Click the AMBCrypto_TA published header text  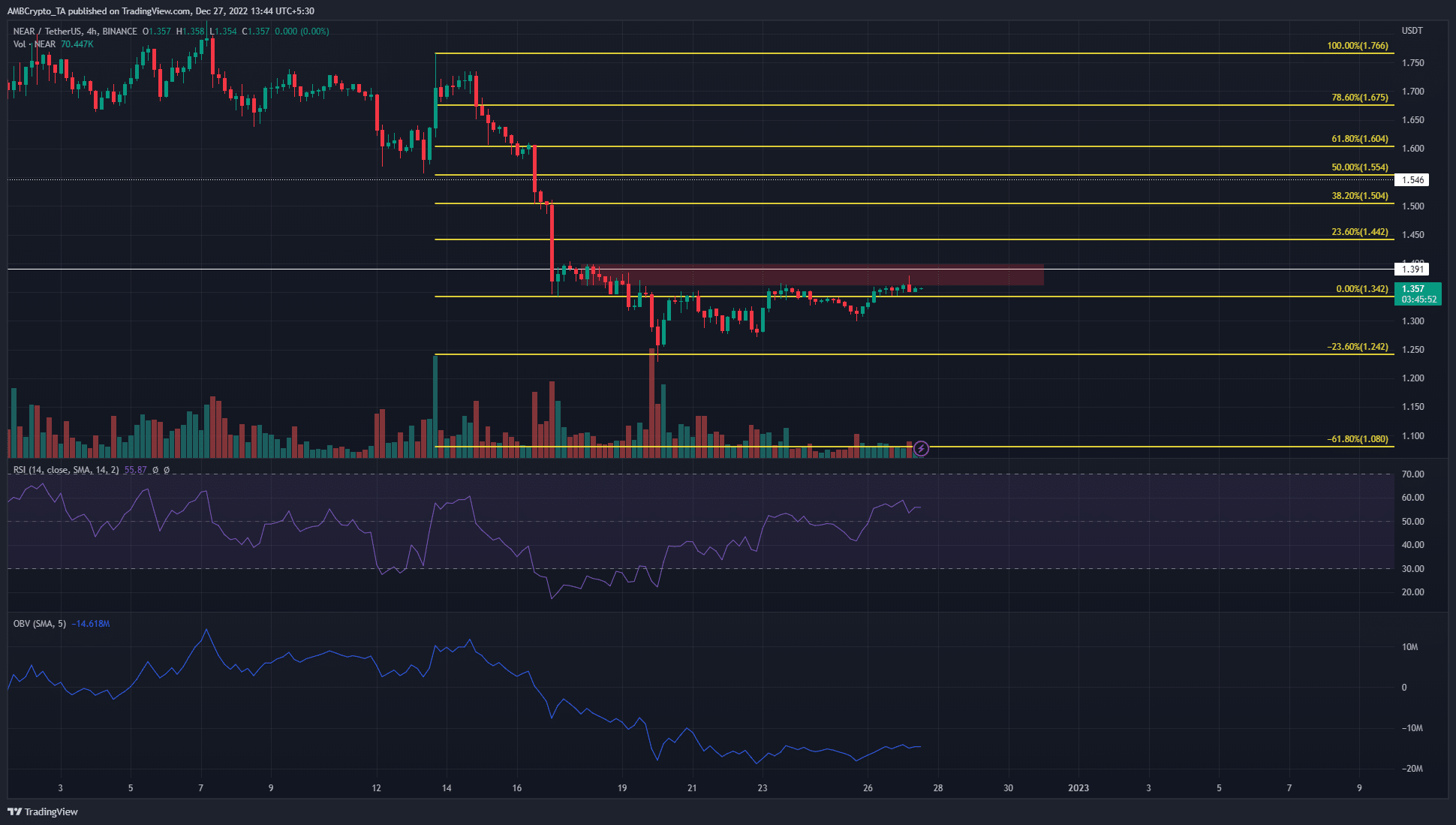[161, 11]
